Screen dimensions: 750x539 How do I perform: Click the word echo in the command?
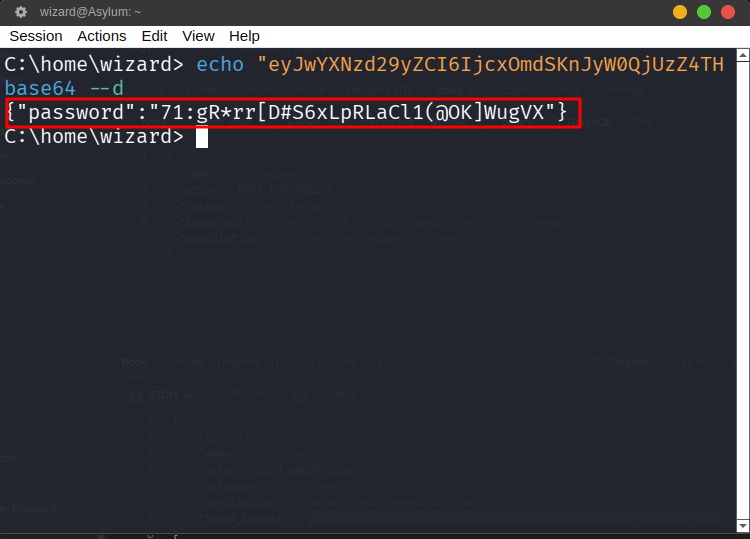click(x=220, y=65)
